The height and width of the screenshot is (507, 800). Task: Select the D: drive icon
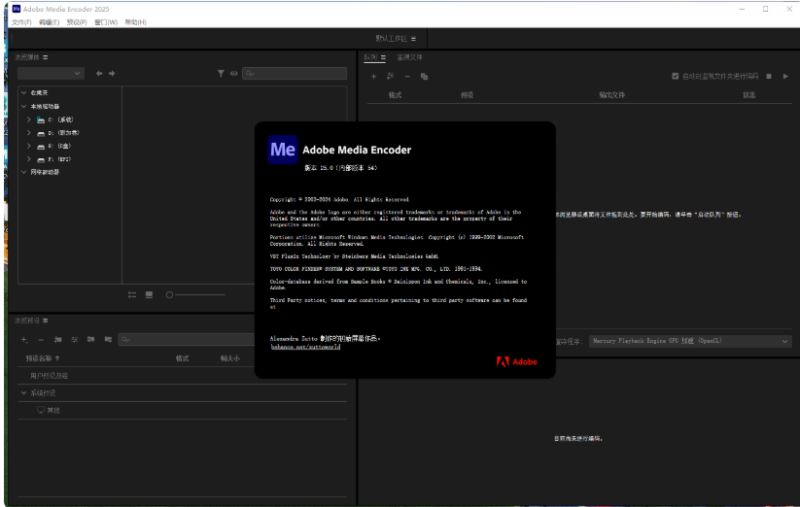pos(41,133)
